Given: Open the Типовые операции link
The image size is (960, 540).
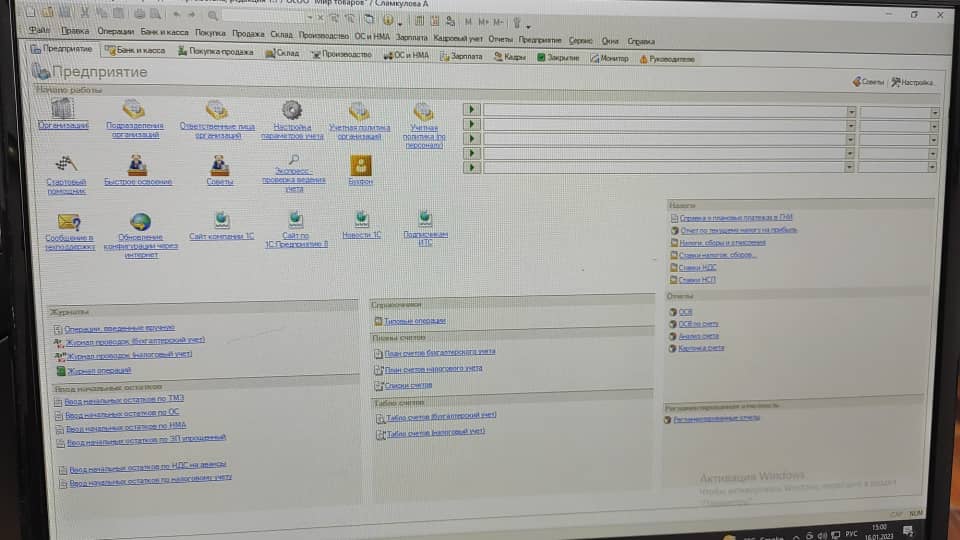Looking at the screenshot, I should coord(414,321).
